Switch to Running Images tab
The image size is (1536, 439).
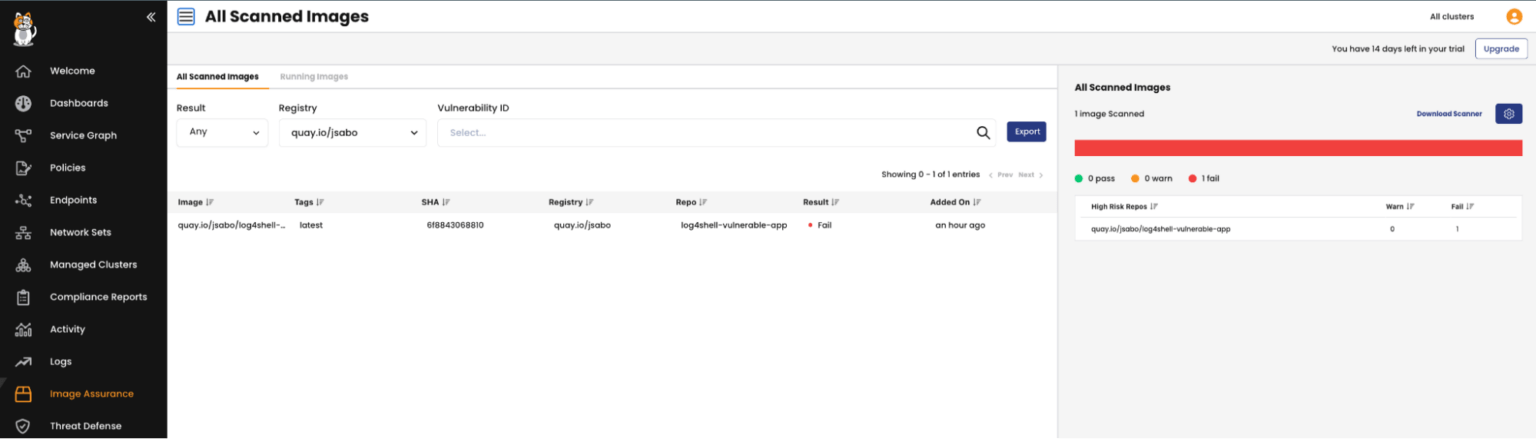314,76
